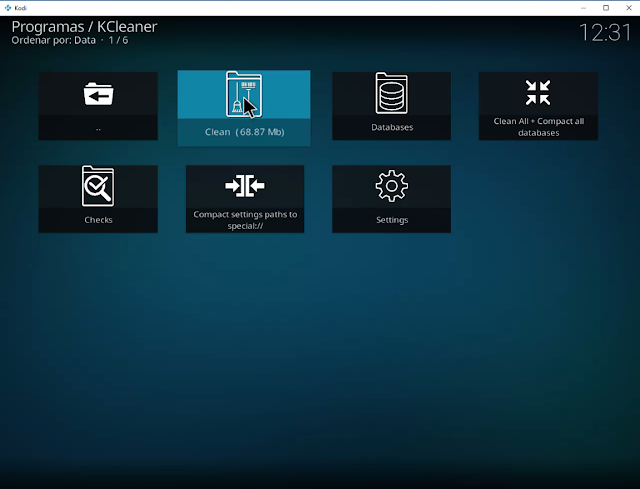The image size is (640, 489).
Task: Open the Settings gear icon
Action: (391, 186)
